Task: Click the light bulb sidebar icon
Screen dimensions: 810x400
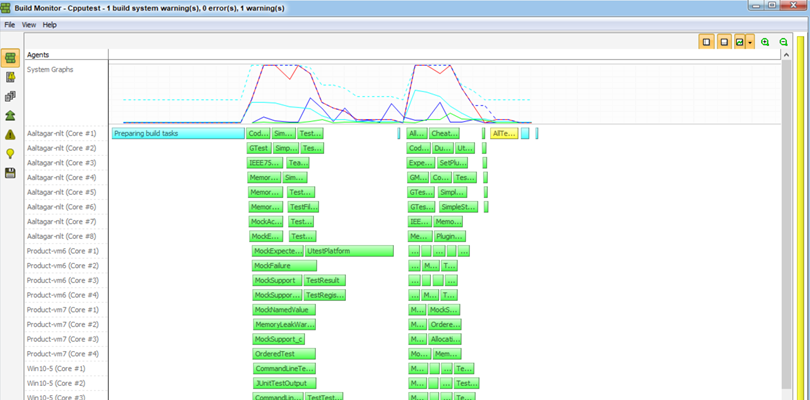Action: [x=11, y=153]
